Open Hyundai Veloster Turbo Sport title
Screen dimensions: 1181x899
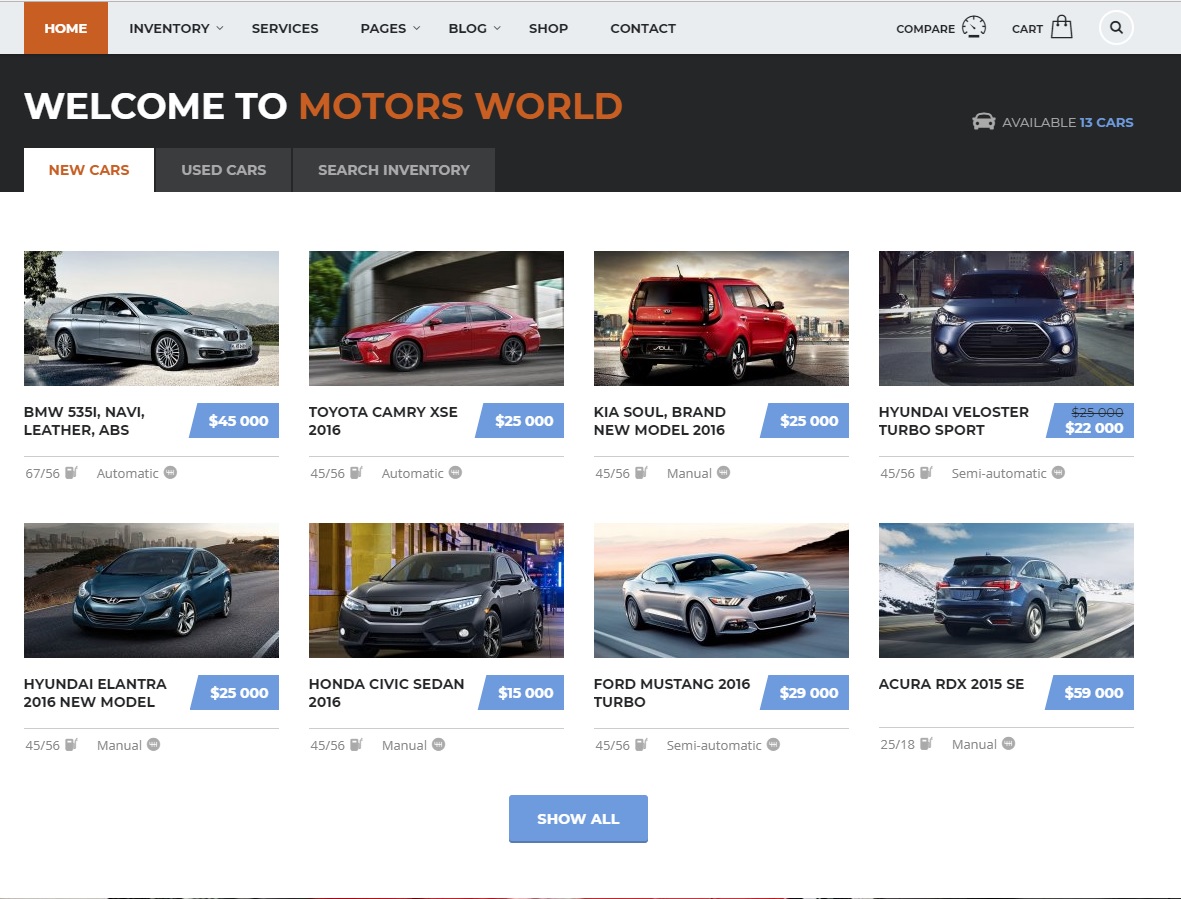pos(954,421)
